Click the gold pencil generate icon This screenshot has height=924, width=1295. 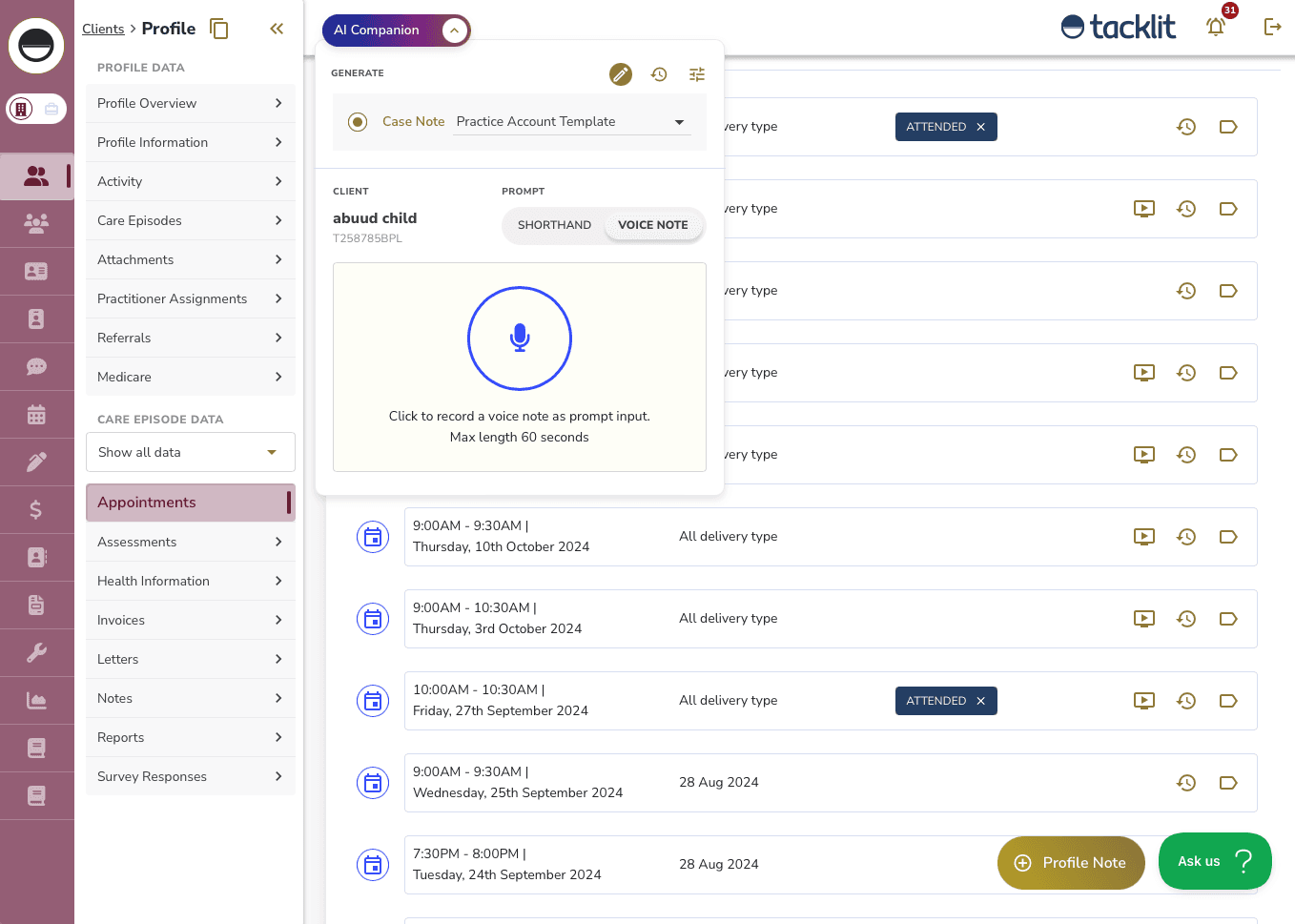click(x=621, y=74)
